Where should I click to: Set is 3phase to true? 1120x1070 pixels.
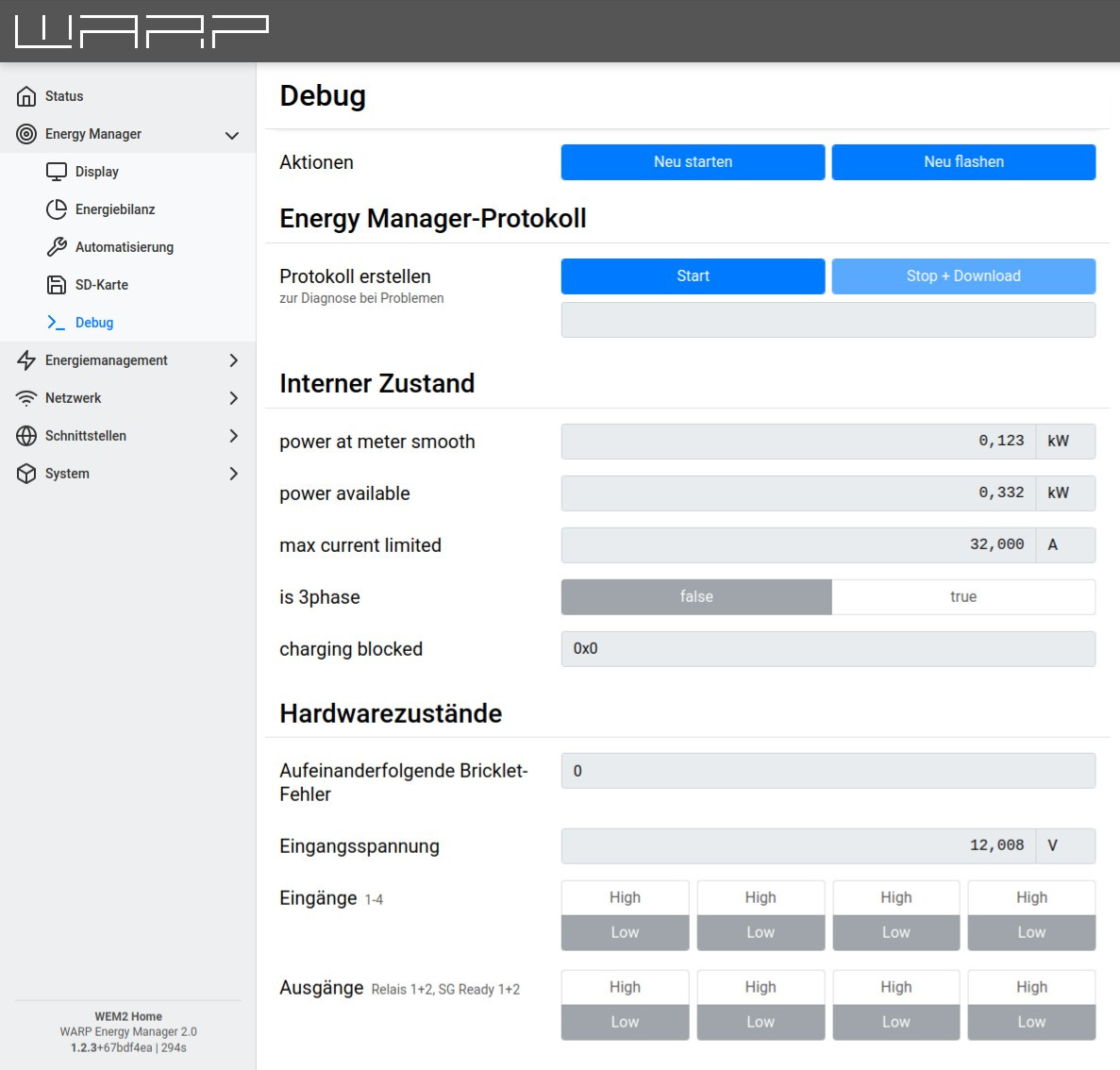coord(962,596)
